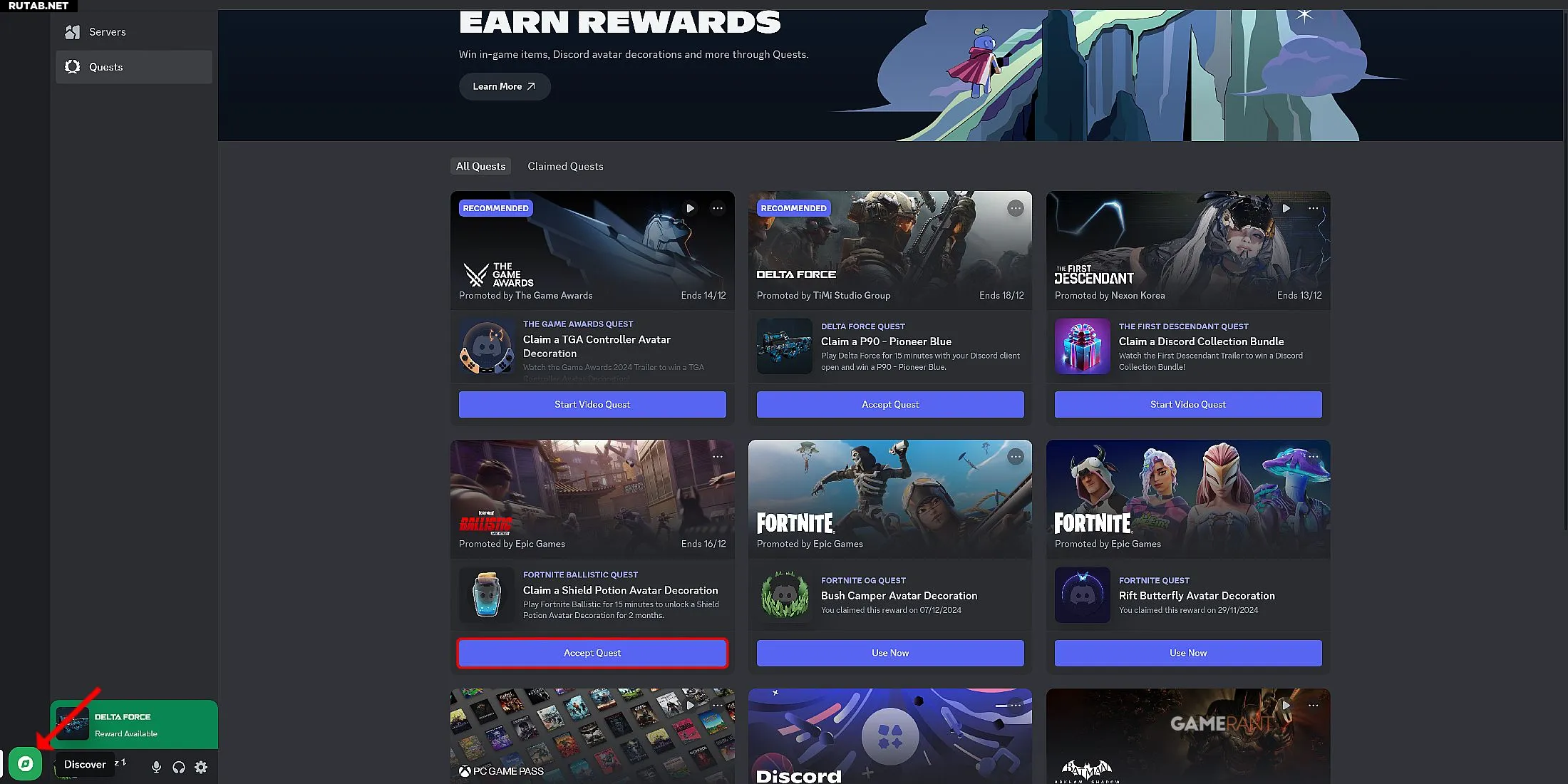This screenshot has width=1568, height=784.
Task: Open the green Discover compass icon
Action: 26,764
